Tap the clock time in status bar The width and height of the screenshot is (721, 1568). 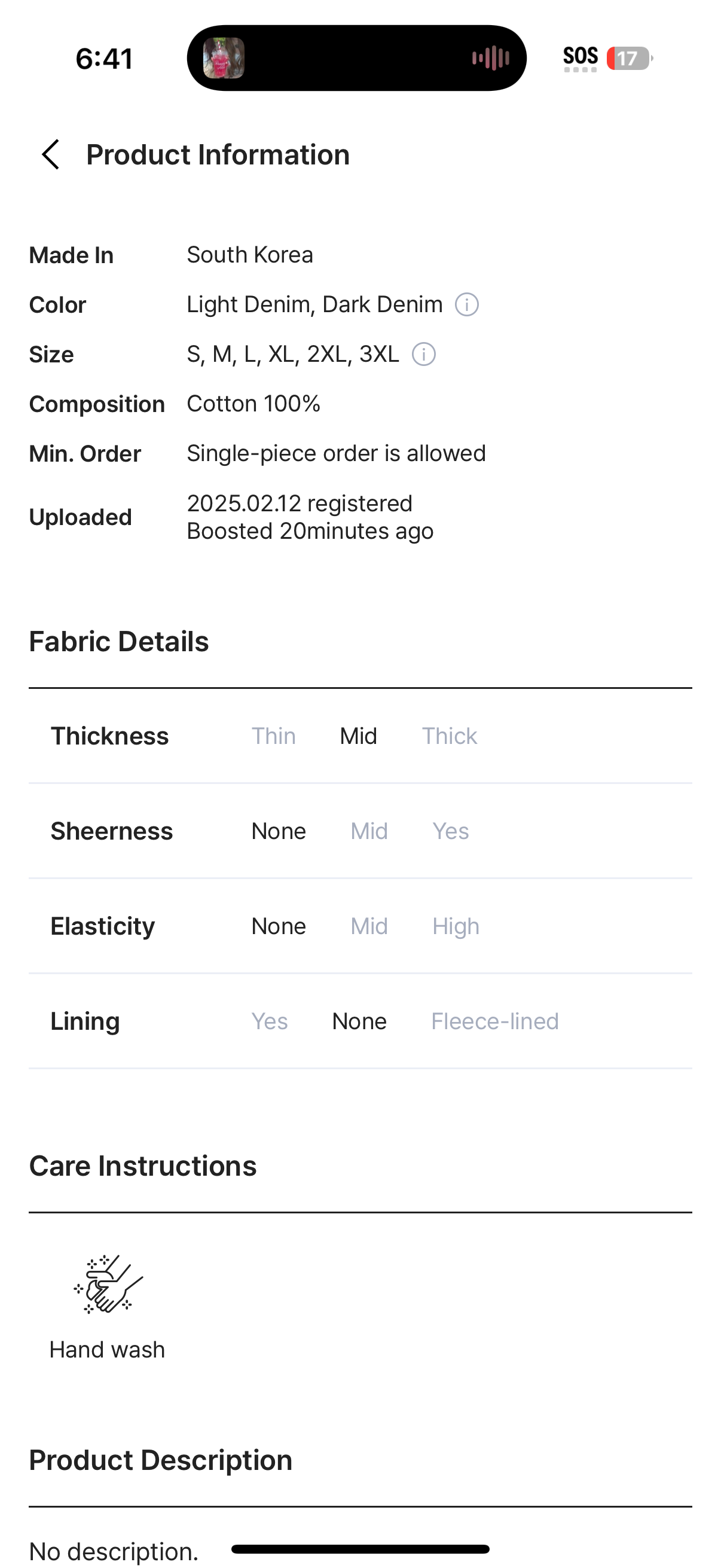click(104, 59)
